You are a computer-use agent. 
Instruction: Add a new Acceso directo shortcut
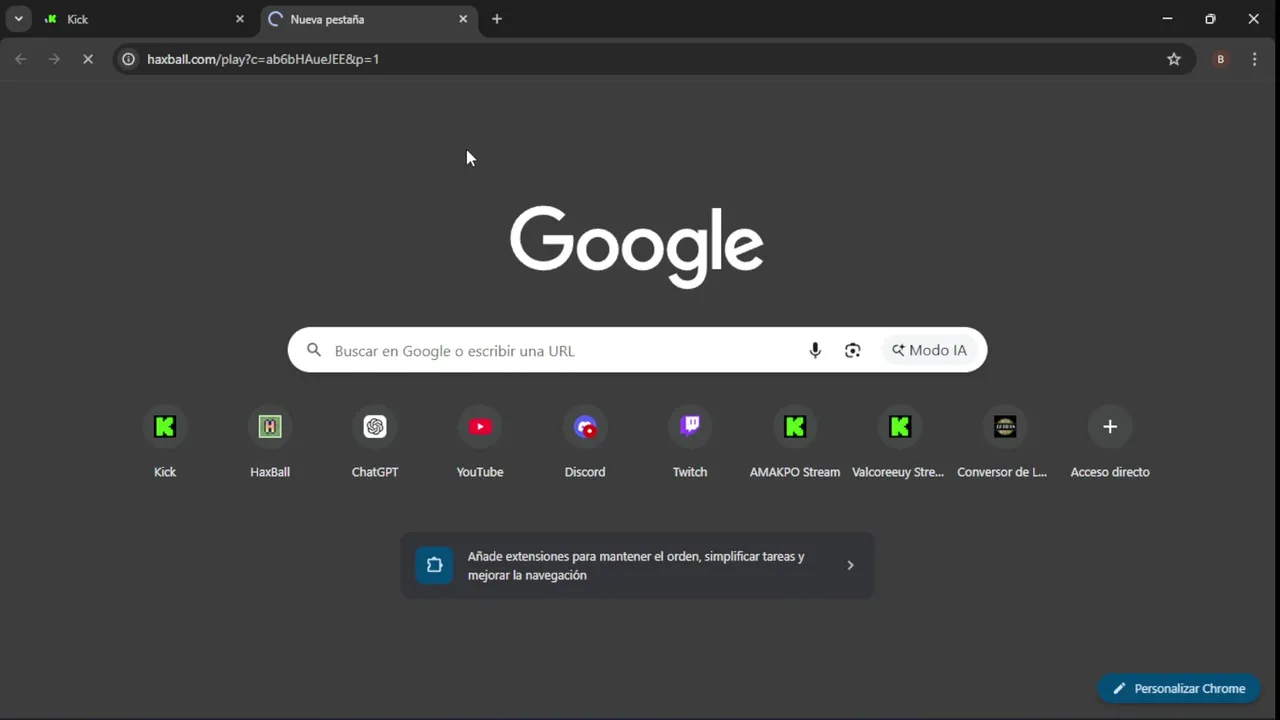click(1110, 443)
